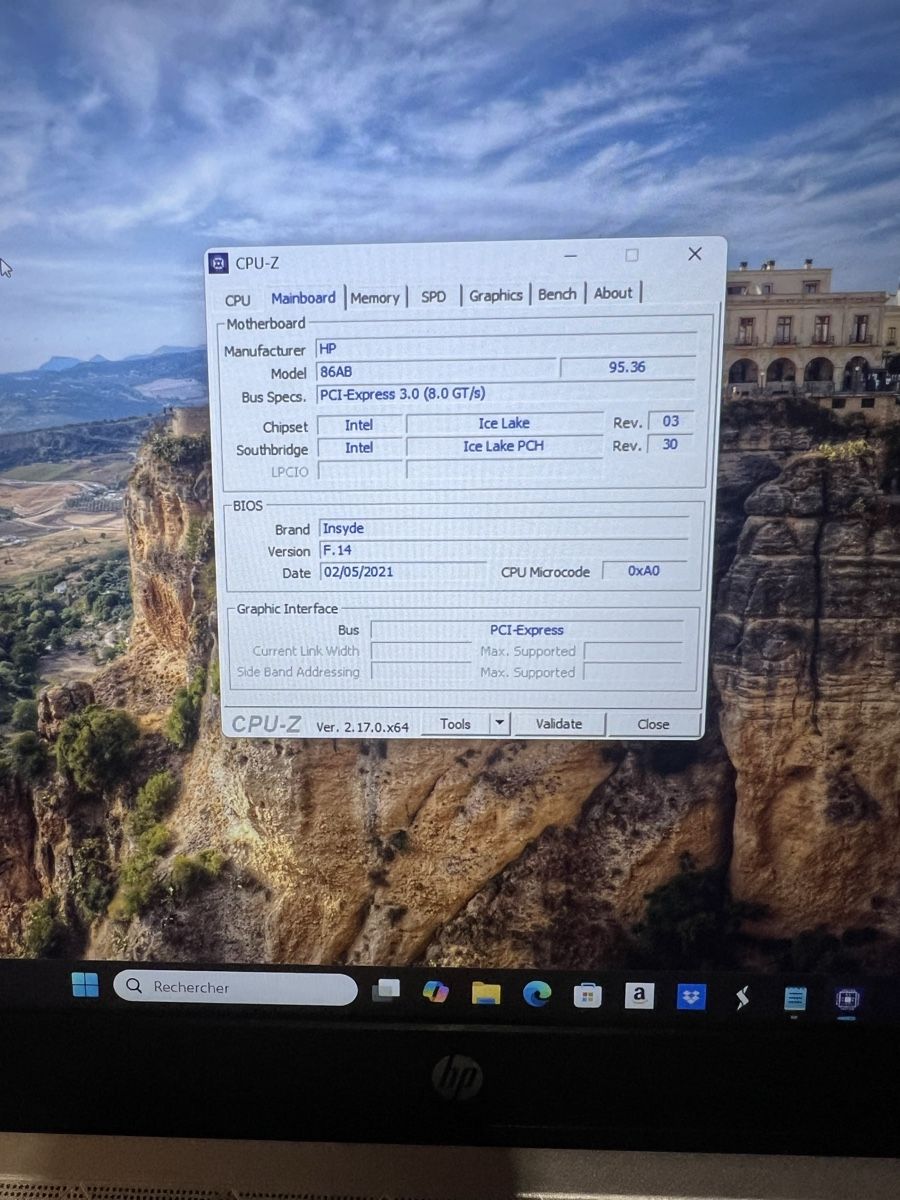Select the Mainboard tab
The width and height of the screenshot is (900, 1200).
[303, 297]
